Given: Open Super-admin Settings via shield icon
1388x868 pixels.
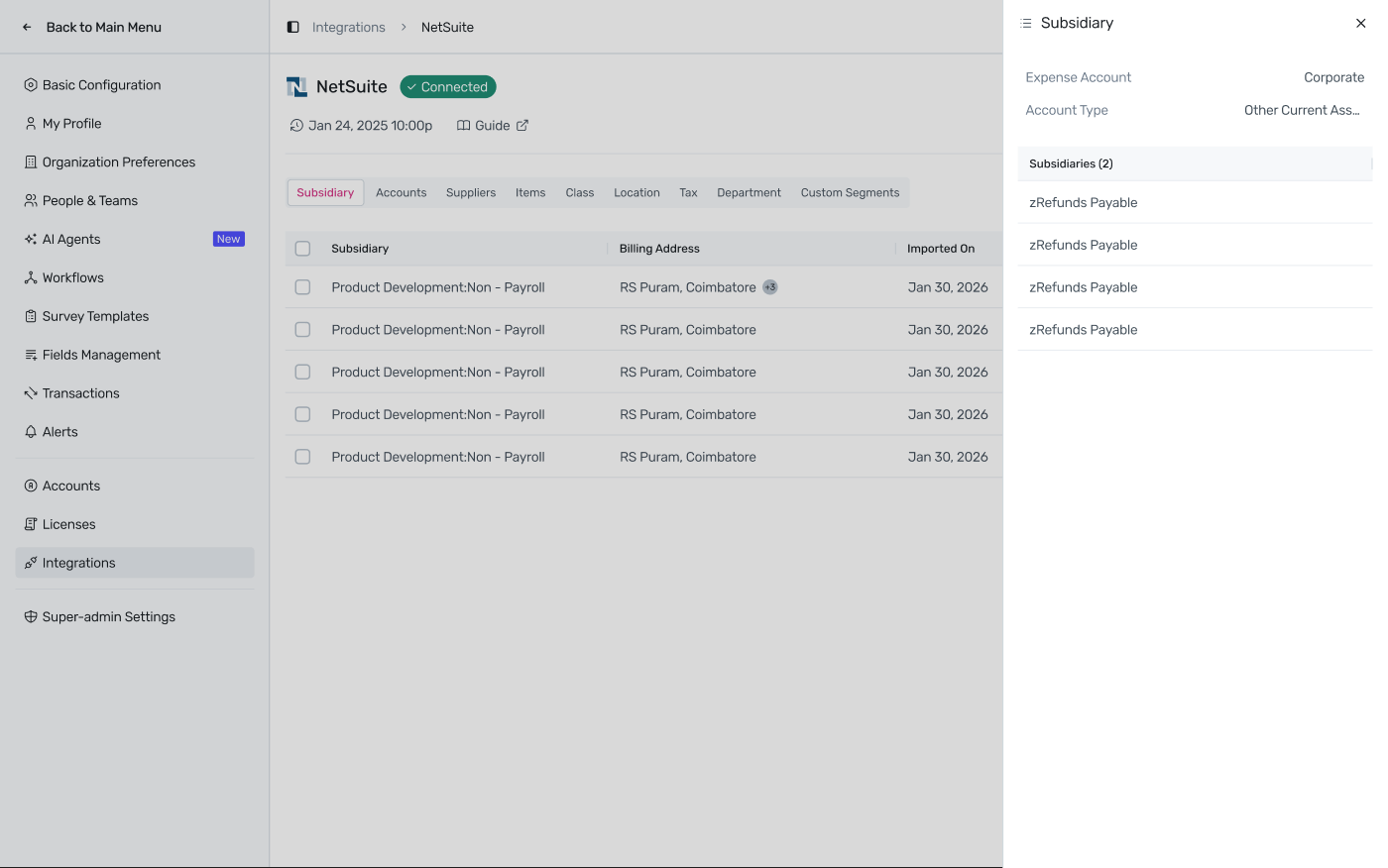Looking at the screenshot, I should point(31,617).
